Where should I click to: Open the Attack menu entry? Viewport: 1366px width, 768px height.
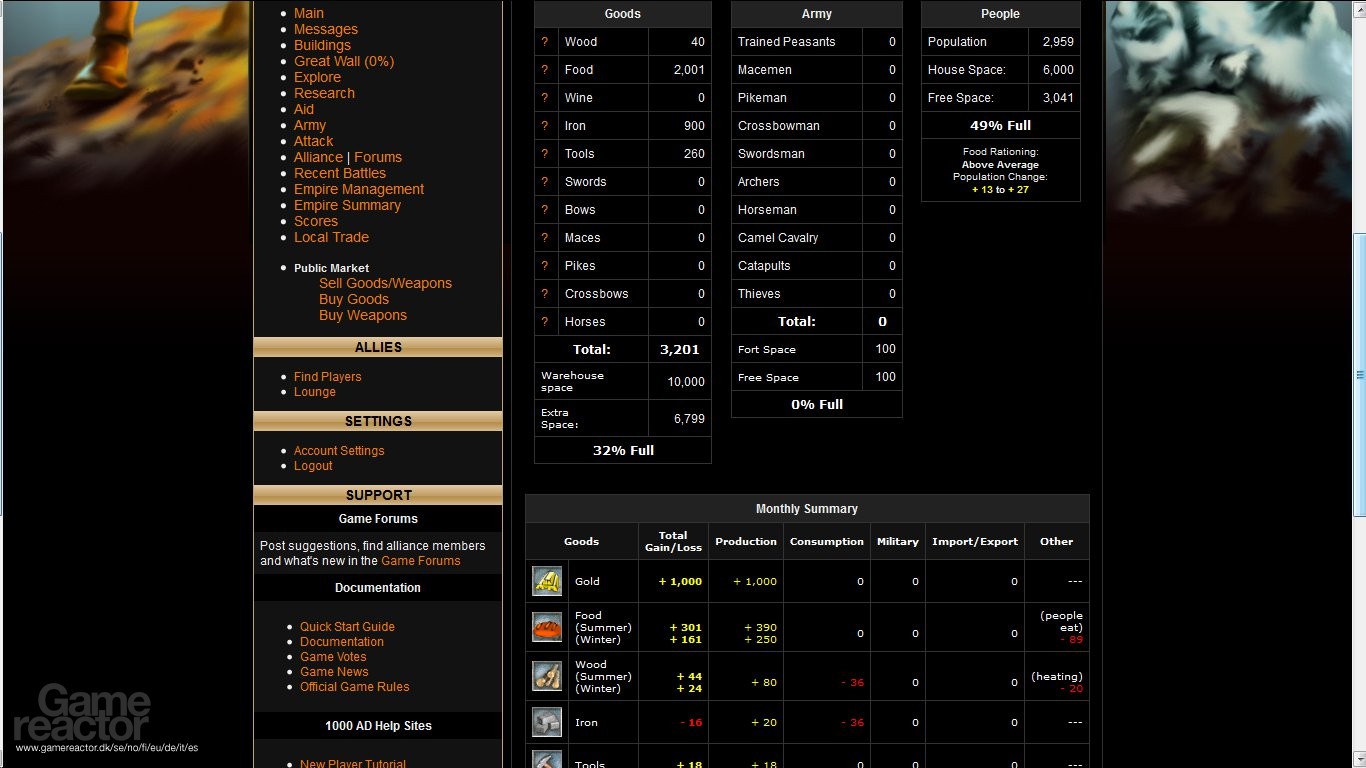313,141
